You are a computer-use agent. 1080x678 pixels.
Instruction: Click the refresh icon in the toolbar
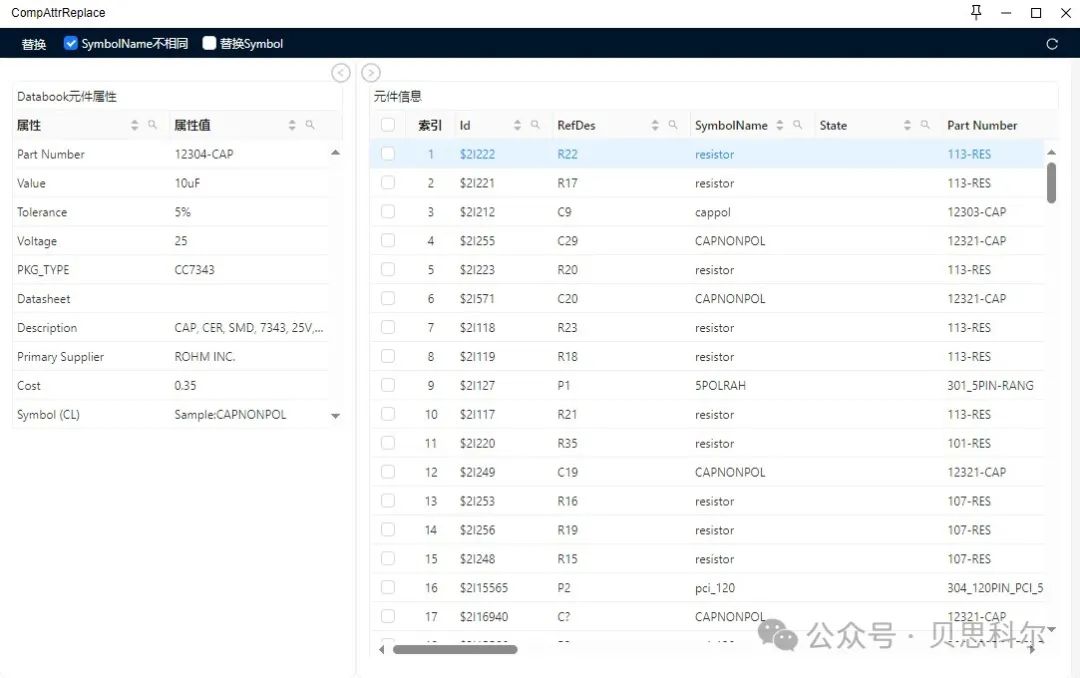click(1051, 44)
